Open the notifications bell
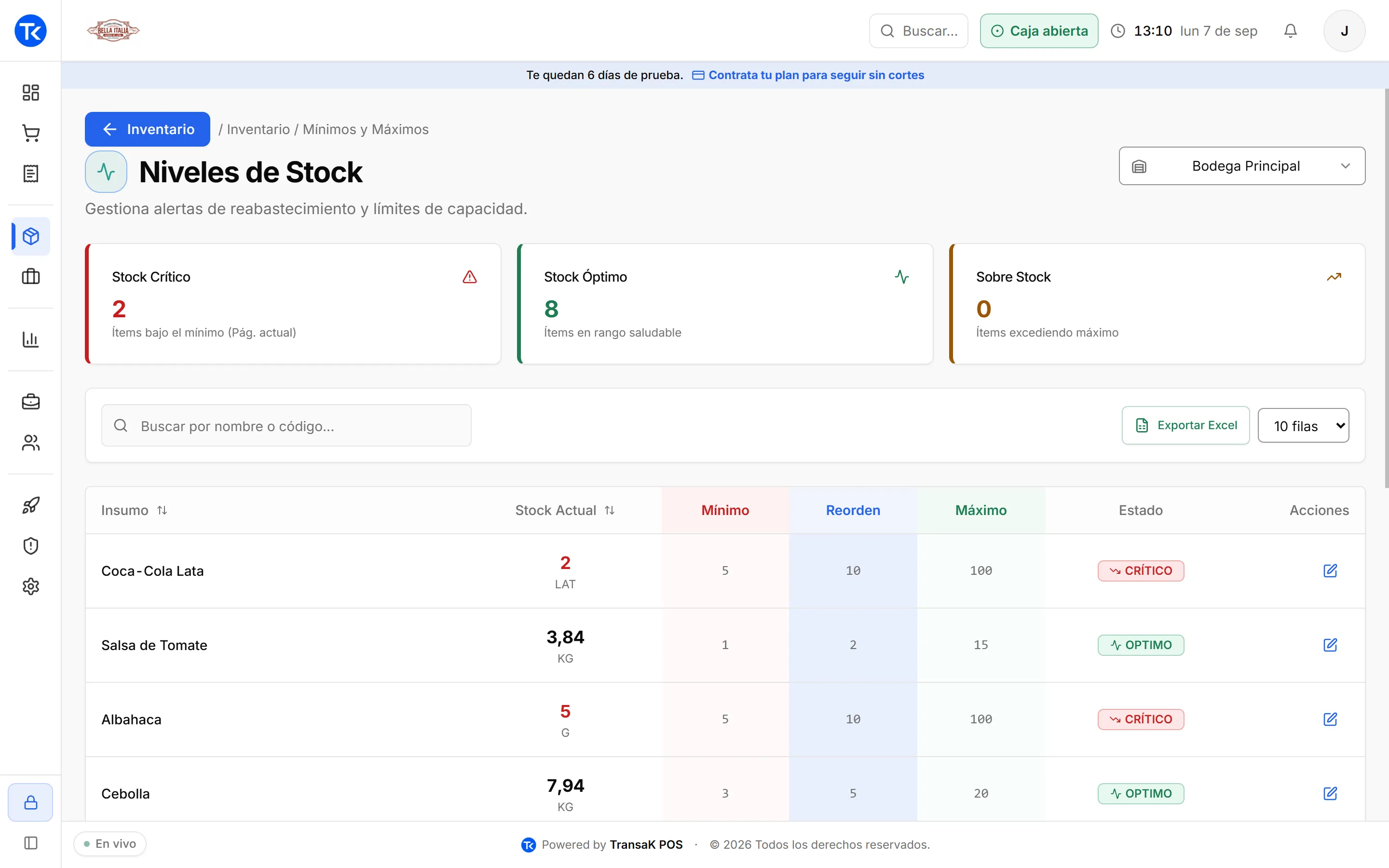This screenshot has height=868, width=1389. [x=1290, y=31]
